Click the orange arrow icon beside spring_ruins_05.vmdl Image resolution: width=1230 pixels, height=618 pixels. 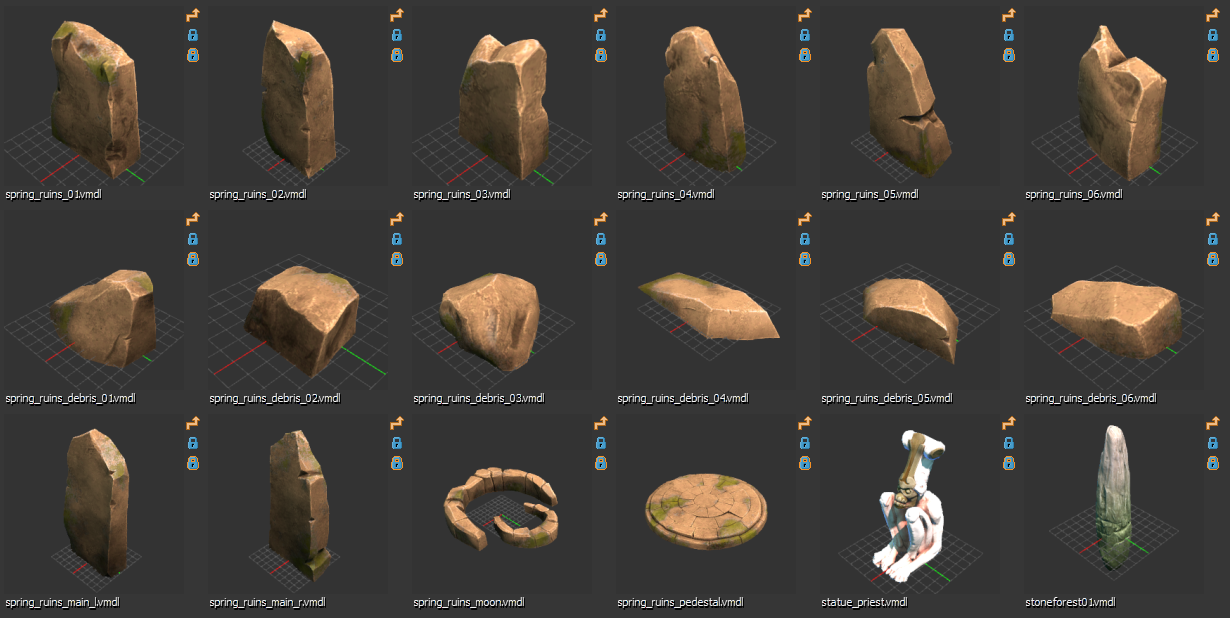tap(1009, 16)
